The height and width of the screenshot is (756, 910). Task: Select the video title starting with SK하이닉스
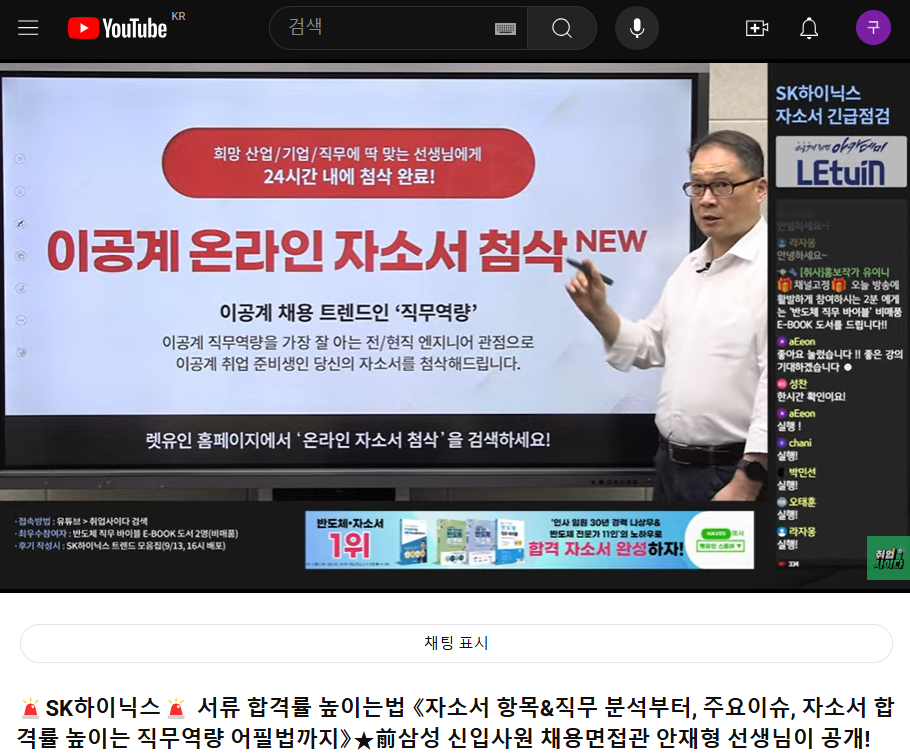pyautogui.click(x=455, y=722)
